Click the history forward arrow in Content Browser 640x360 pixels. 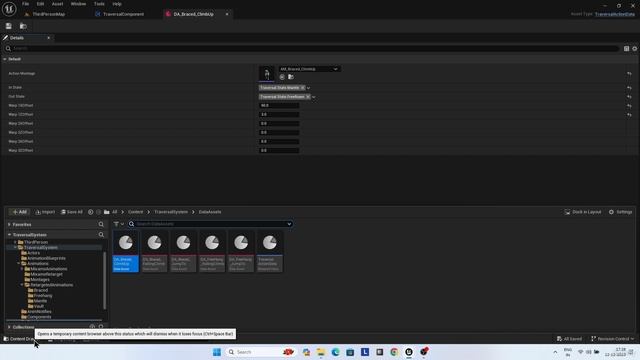click(x=98, y=212)
